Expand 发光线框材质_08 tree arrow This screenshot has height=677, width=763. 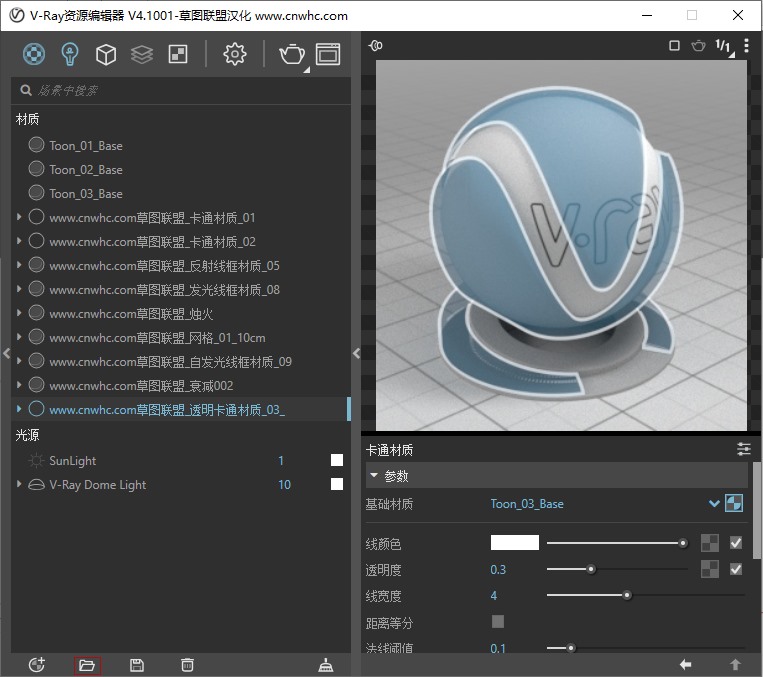pos(19,289)
